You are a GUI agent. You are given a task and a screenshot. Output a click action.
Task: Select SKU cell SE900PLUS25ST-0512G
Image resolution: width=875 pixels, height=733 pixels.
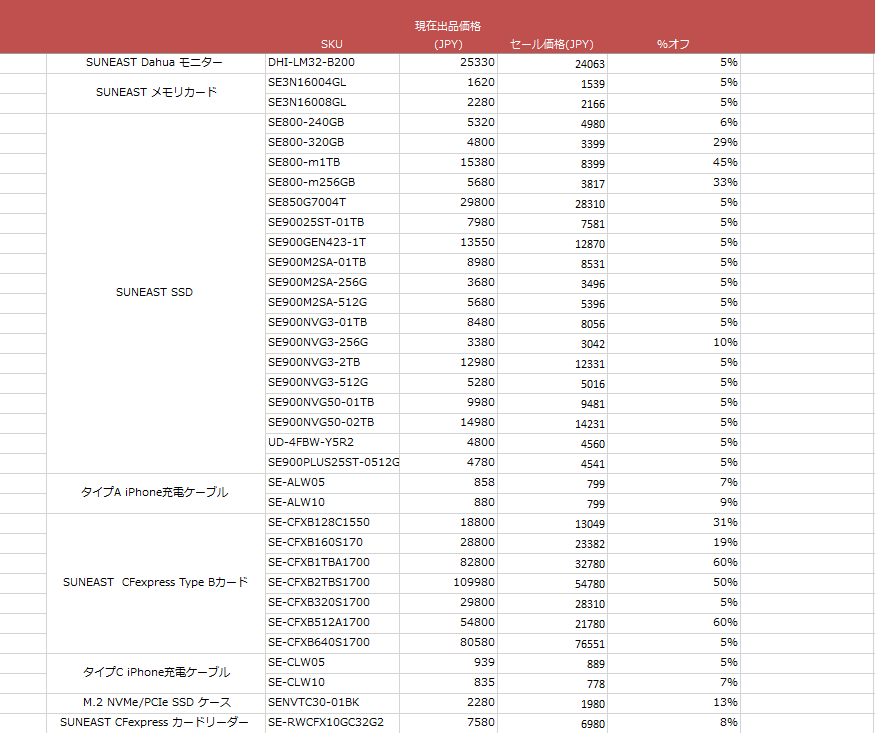point(333,463)
